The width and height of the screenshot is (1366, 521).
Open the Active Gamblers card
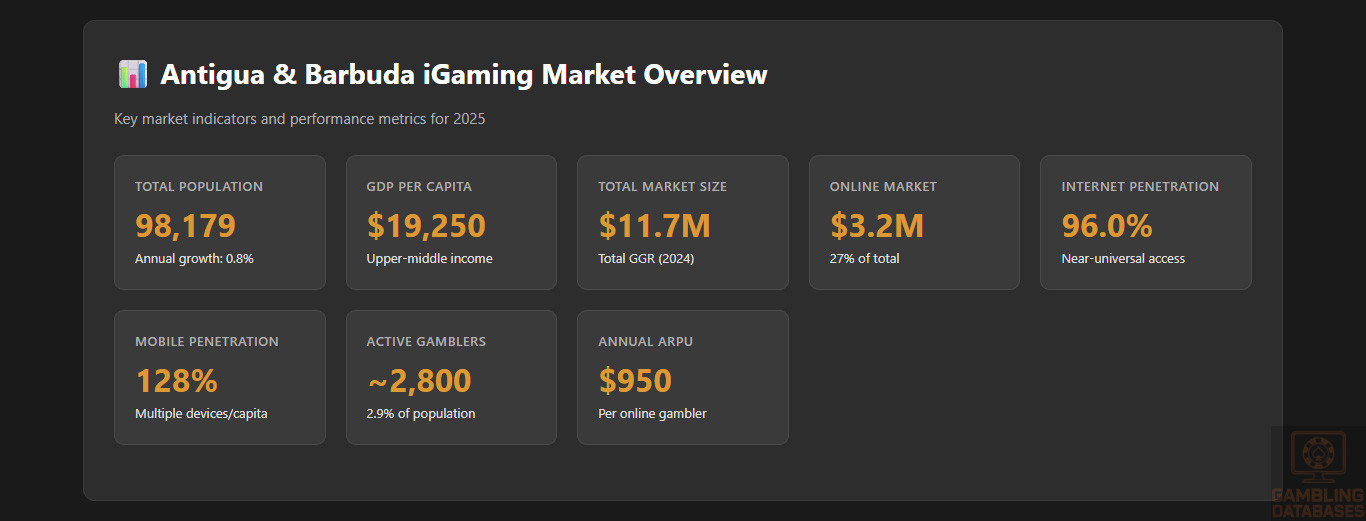pos(451,377)
